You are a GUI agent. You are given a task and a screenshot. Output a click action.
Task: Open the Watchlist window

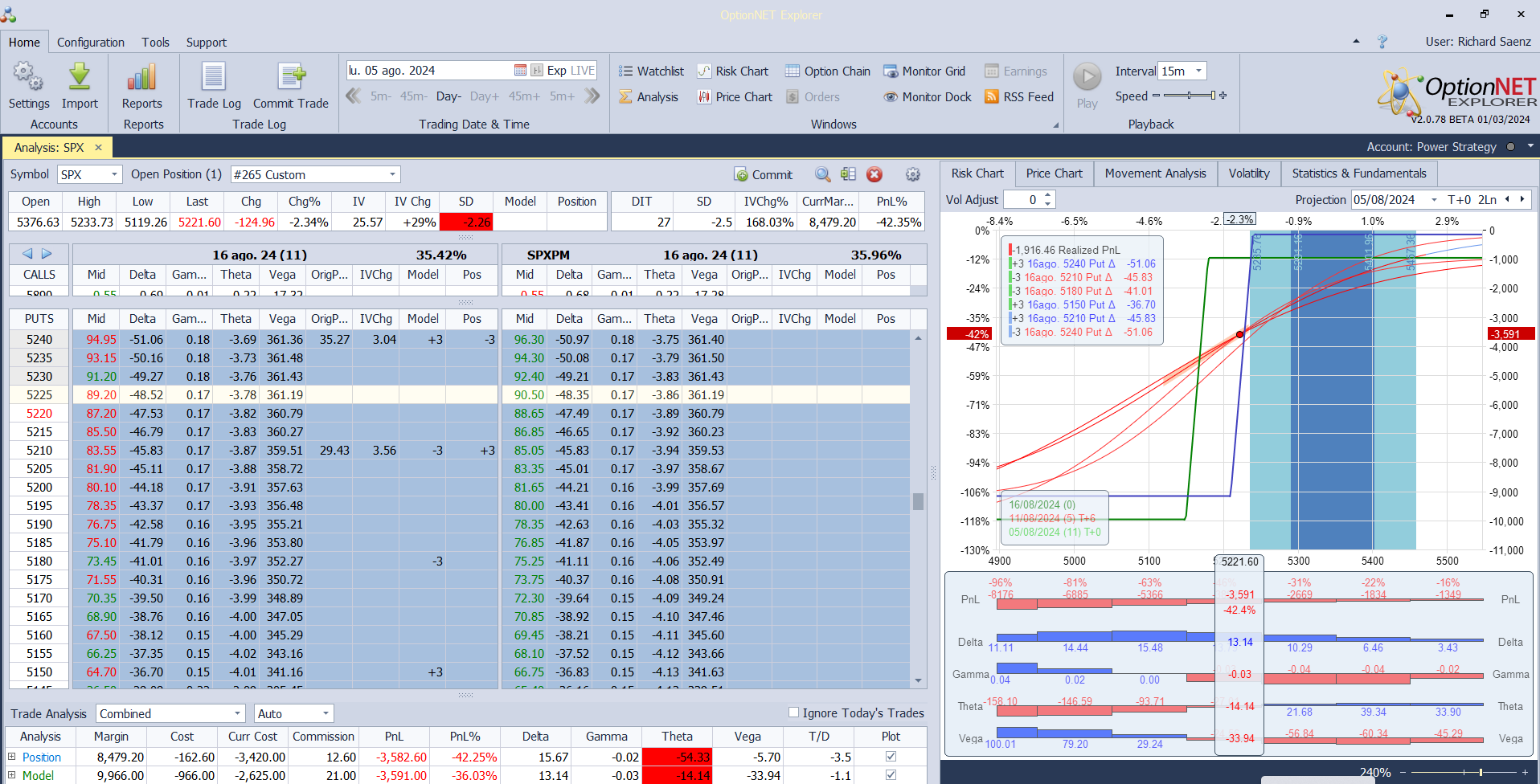tap(651, 71)
